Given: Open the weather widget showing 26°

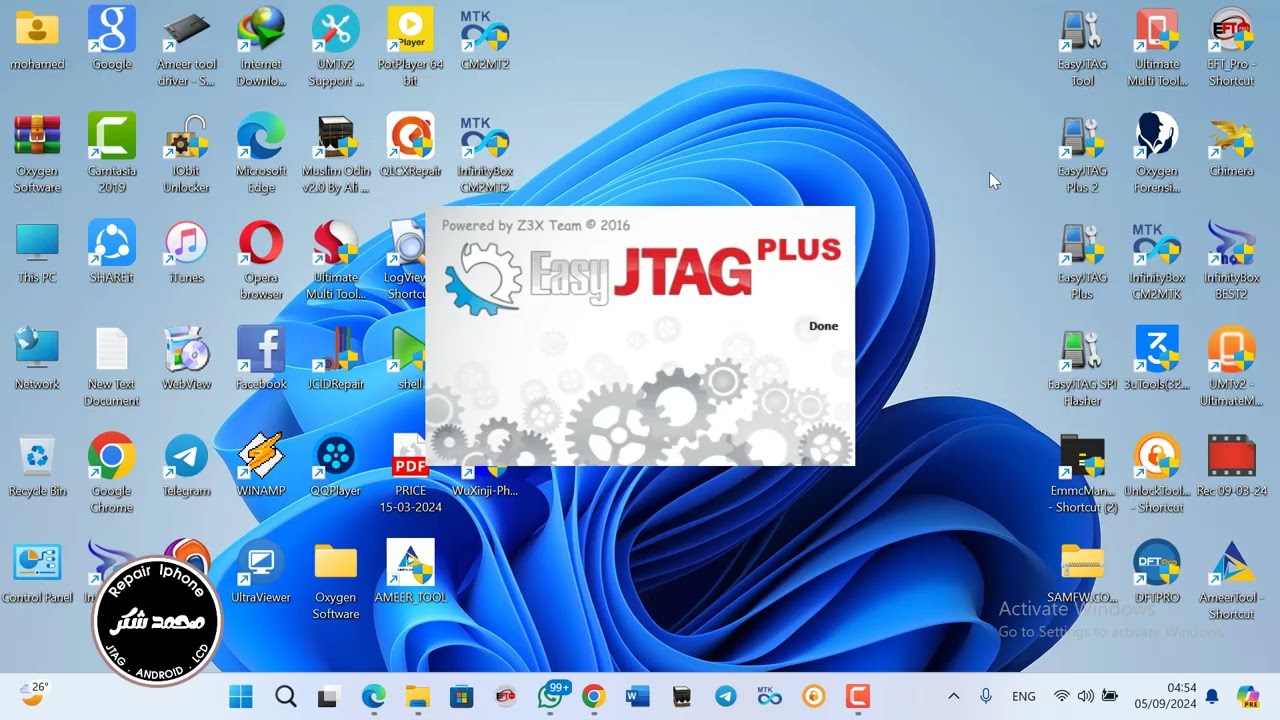Looking at the screenshot, I should pyautogui.click(x=33, y=693).
